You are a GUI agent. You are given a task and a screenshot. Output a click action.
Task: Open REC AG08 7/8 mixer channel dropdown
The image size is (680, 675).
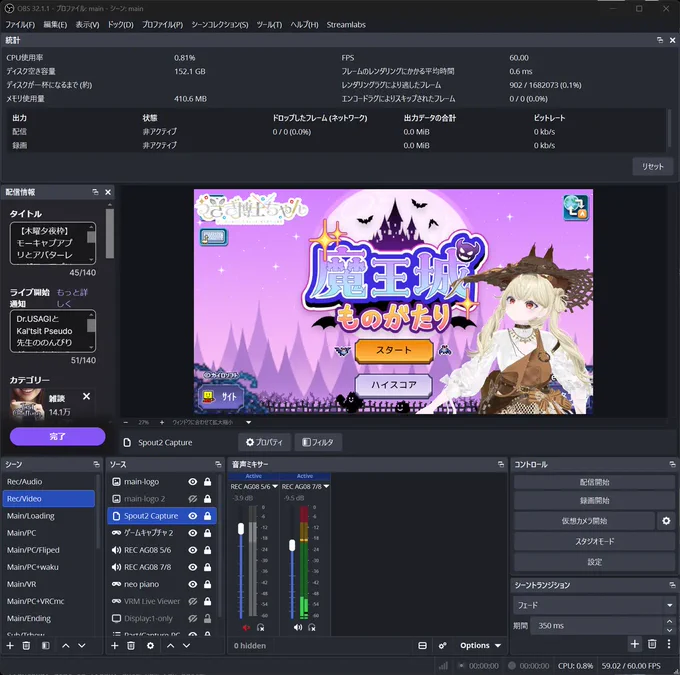326,487
